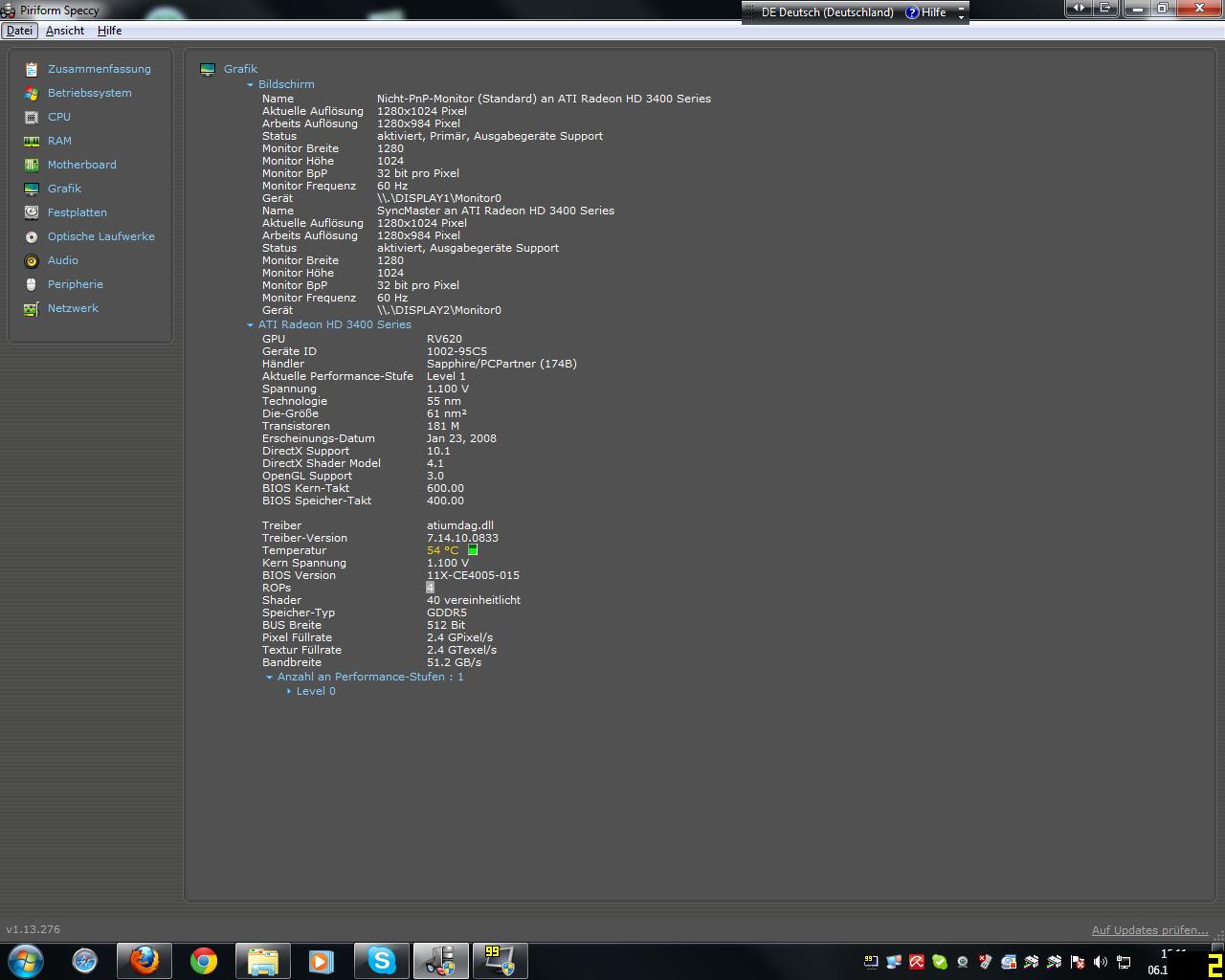Image resolution: width=1225 pixels, height=980 pixels.
Task: Open the Datei menu
Action: tap(19, 31)
